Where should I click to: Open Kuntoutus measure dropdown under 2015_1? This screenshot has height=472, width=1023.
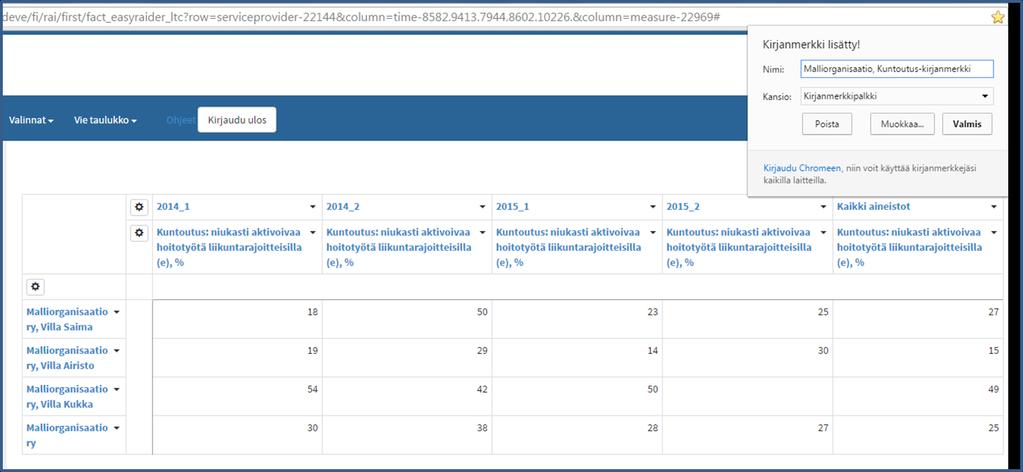653,232
